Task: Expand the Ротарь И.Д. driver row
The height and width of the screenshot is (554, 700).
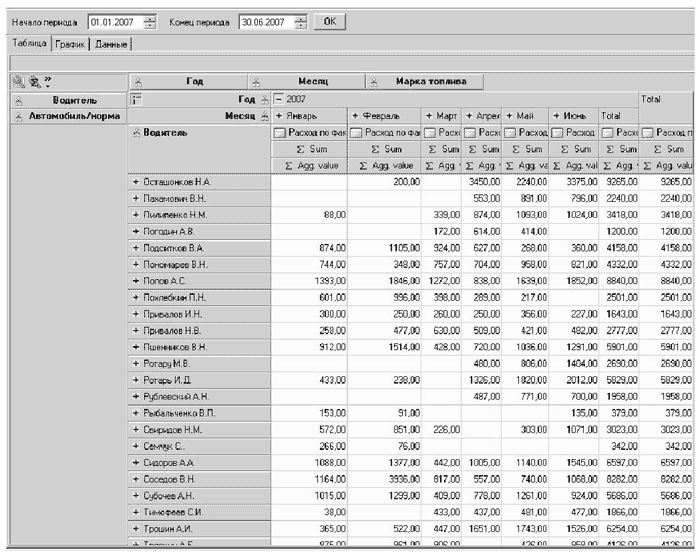Action: pyautogui.click(x=136, y=380)
